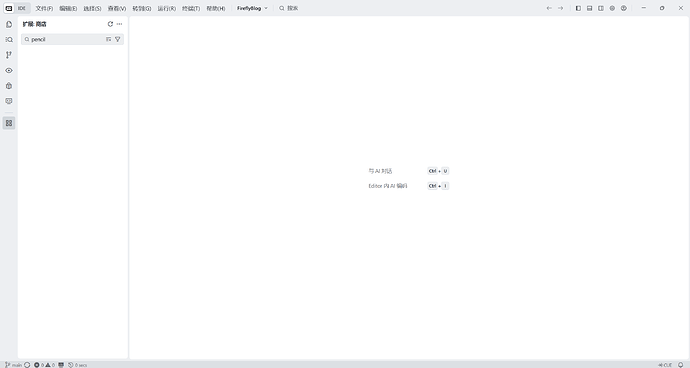Click the Ctrl+U shortcut for AI chat
Screen dimensions: 690x368
click(x=438, y=171)
